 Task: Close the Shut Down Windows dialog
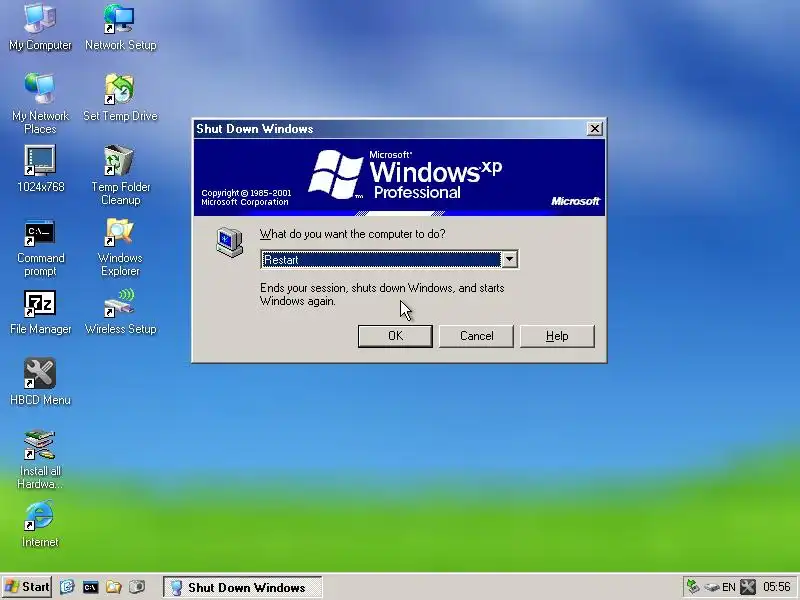click(x=595, y=129)
